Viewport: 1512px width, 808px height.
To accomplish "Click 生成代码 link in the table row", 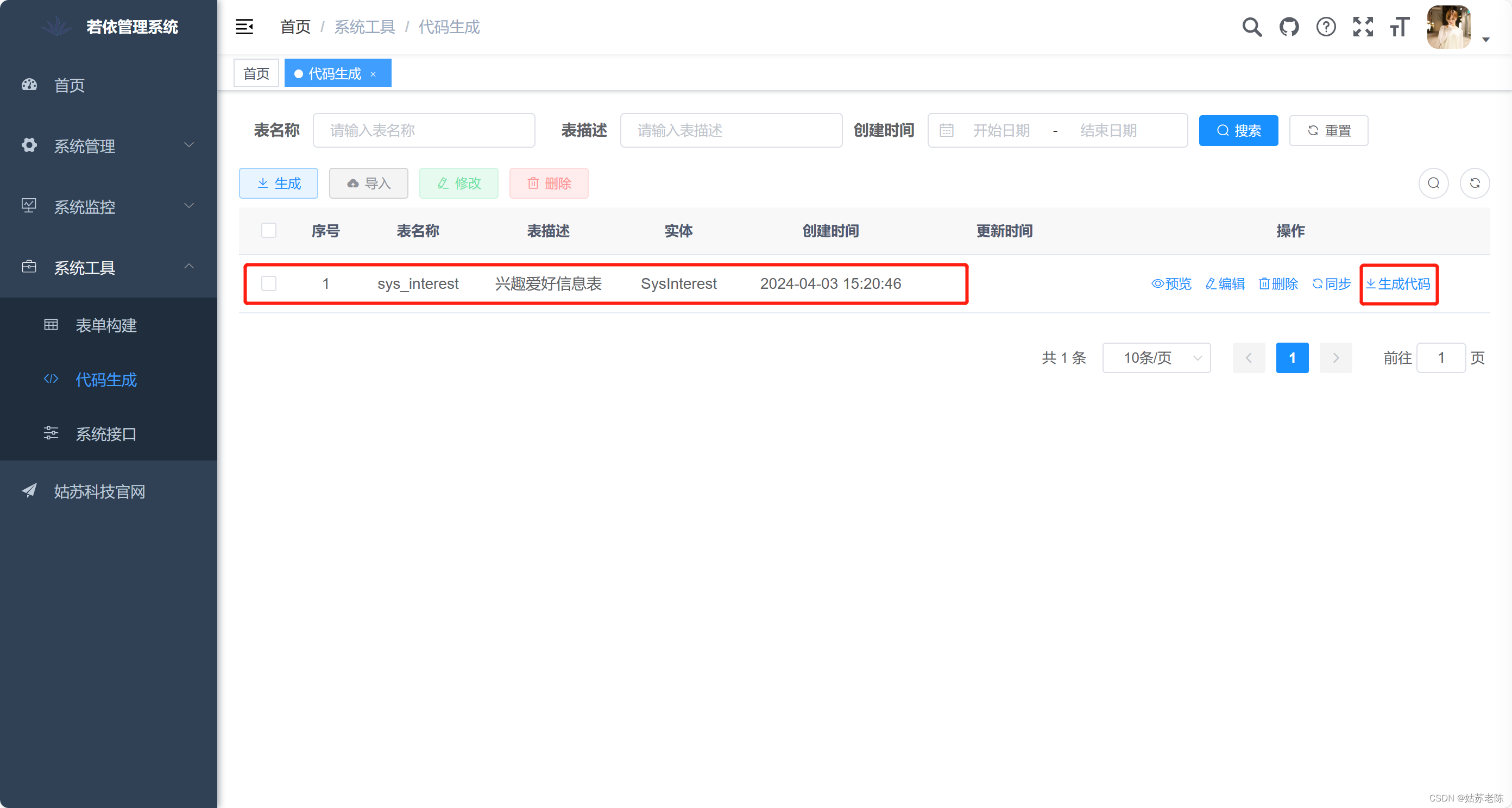I will pyautogui.click(x=1398, y=284).
